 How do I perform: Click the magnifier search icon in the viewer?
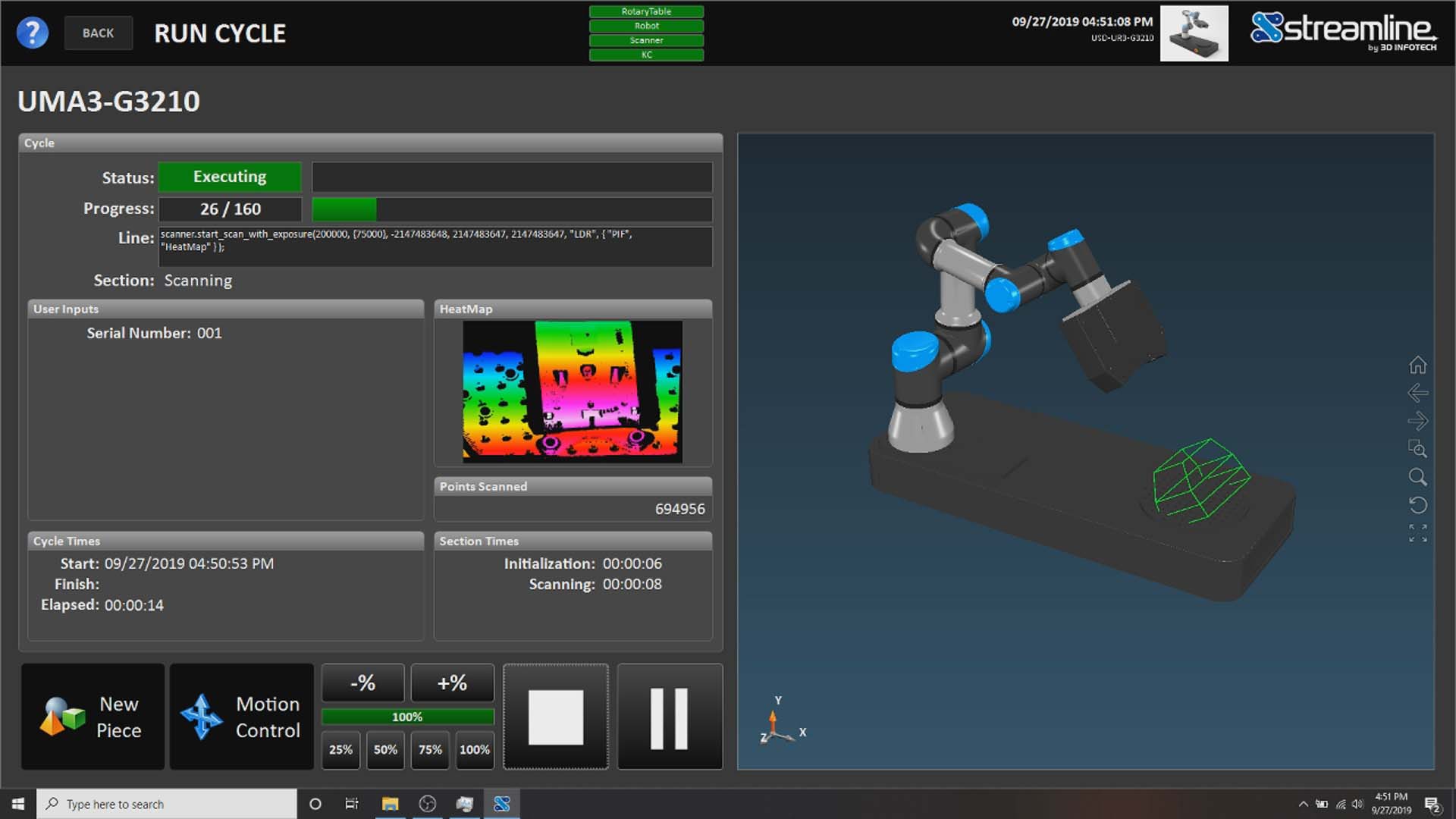click(1417, 478)
